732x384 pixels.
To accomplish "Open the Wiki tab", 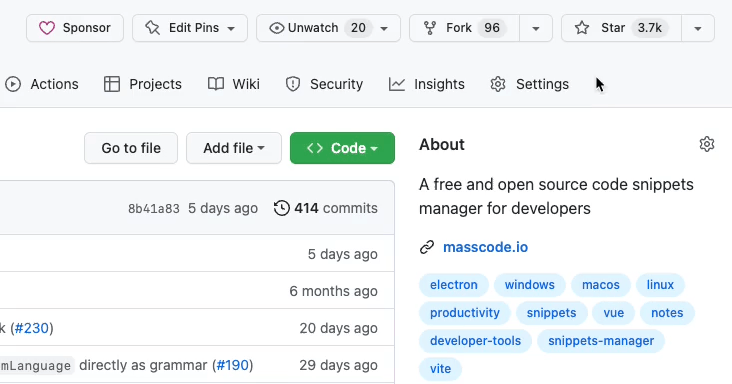I will (x=234, y=84).
